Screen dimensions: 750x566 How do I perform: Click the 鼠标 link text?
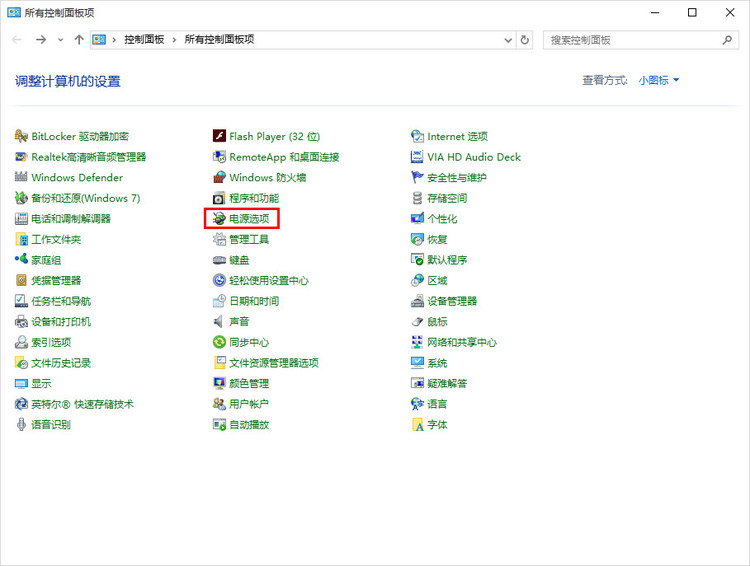click(x=437, y=322)
